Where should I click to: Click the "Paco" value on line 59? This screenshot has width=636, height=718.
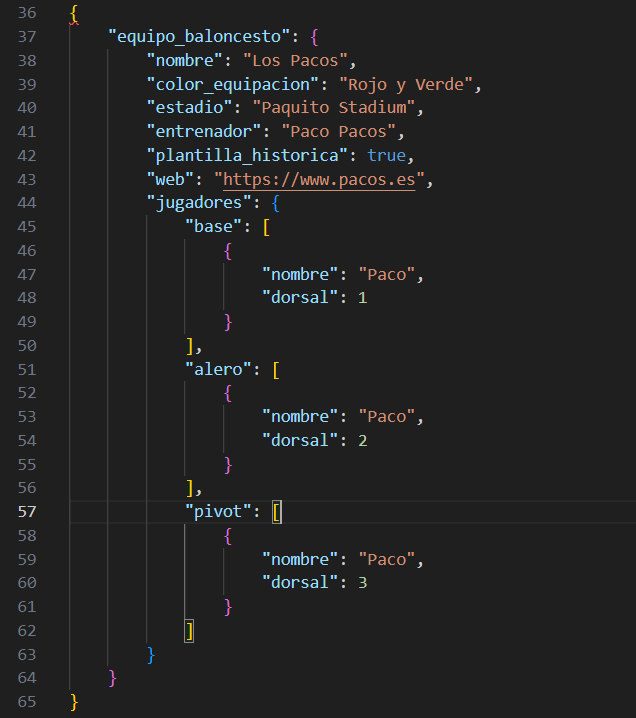pyautogui.click(x=386, y=560)
